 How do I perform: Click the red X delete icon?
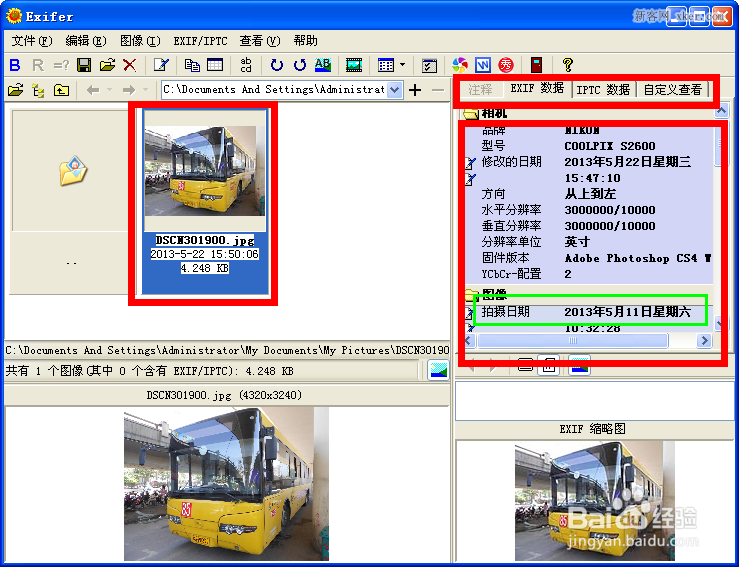(130, 65)
